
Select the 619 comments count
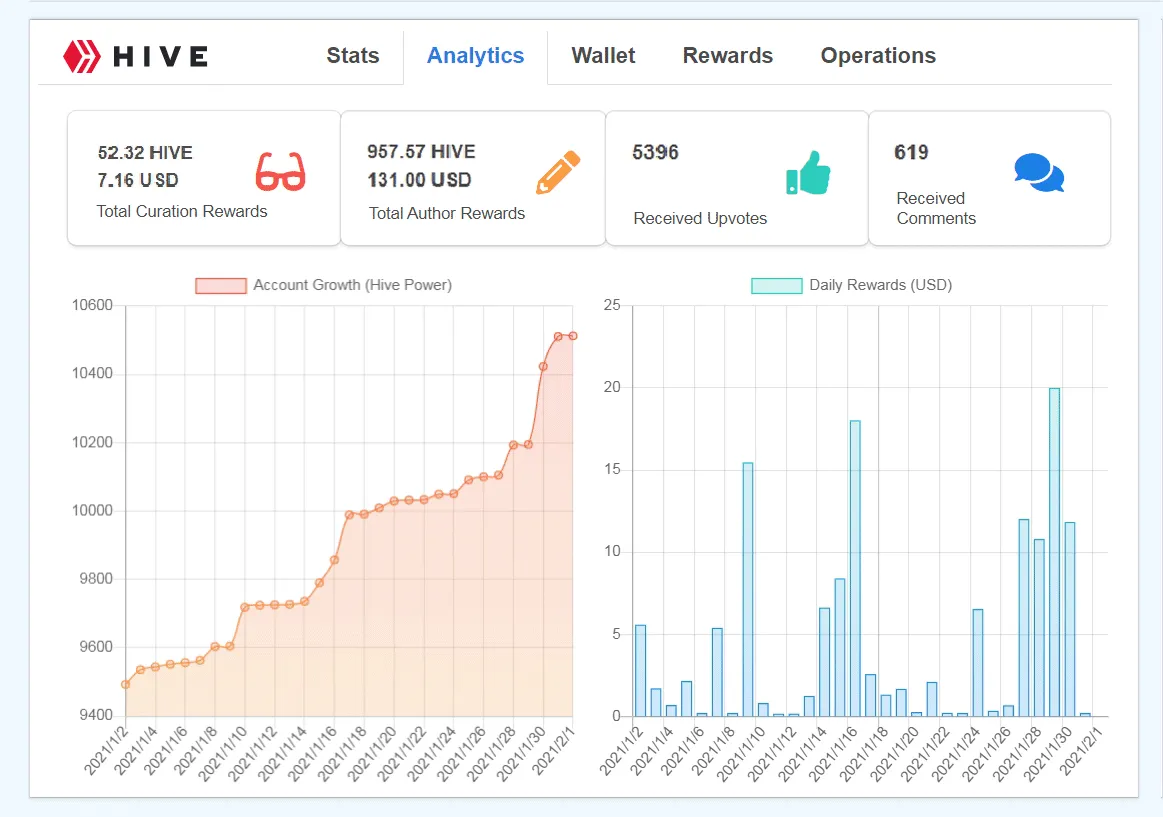(x=912, y=153)
